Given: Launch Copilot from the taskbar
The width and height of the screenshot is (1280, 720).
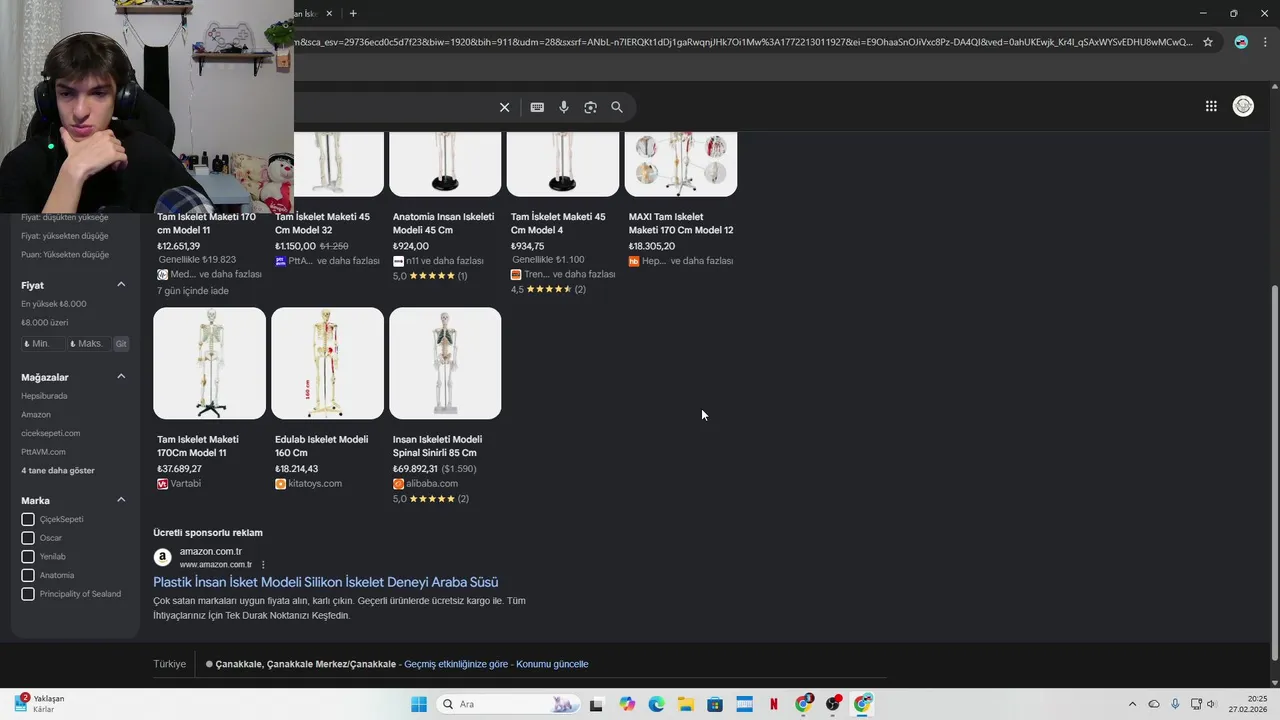Looking at the screenshot, I should click(x=627, y=704).
